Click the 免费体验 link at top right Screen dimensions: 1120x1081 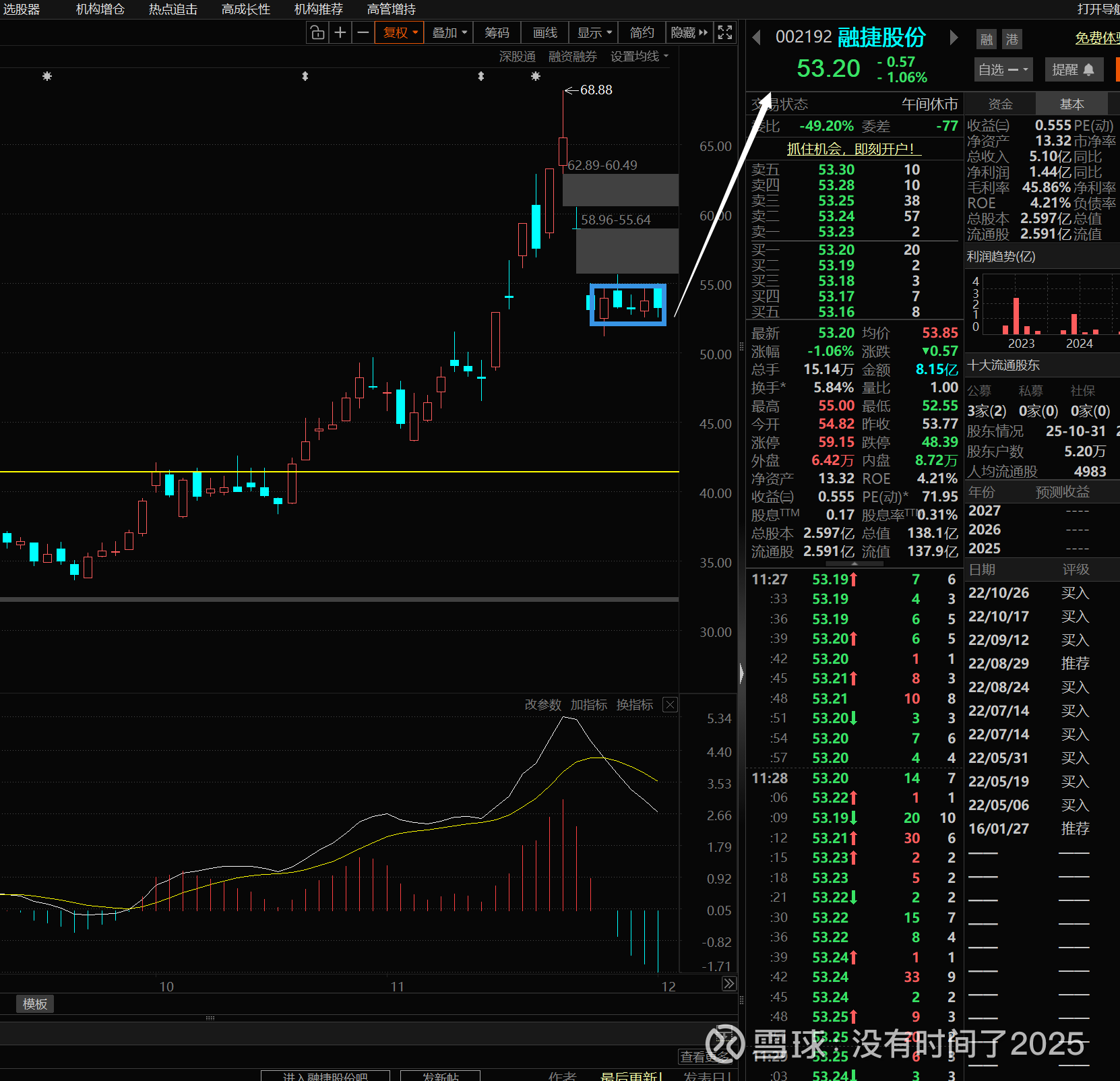coord(1098,38)
